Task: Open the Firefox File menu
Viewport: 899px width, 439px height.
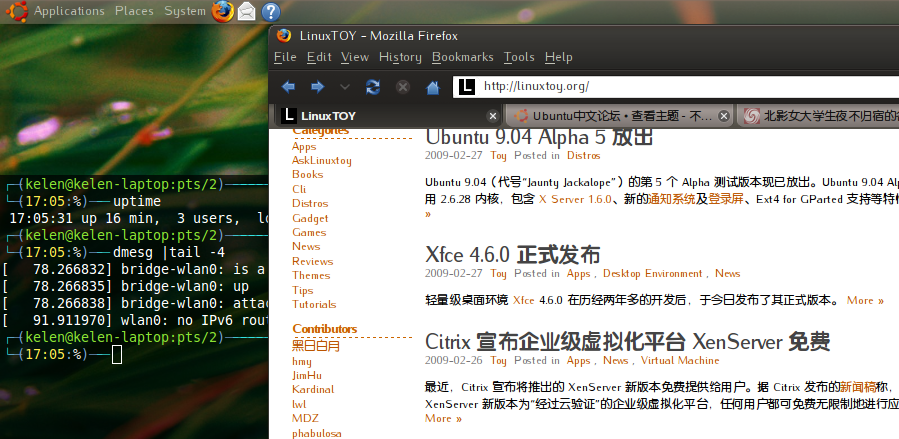Action: point(285,57)
